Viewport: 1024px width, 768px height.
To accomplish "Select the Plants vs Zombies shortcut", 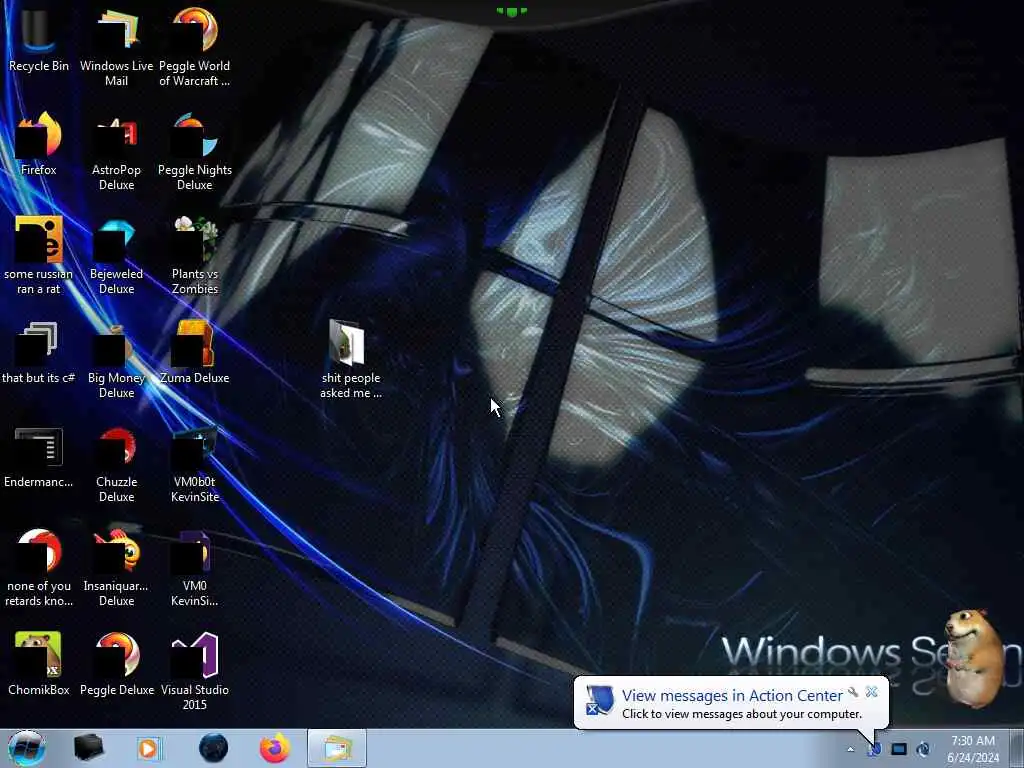I will tap(195, 255).
